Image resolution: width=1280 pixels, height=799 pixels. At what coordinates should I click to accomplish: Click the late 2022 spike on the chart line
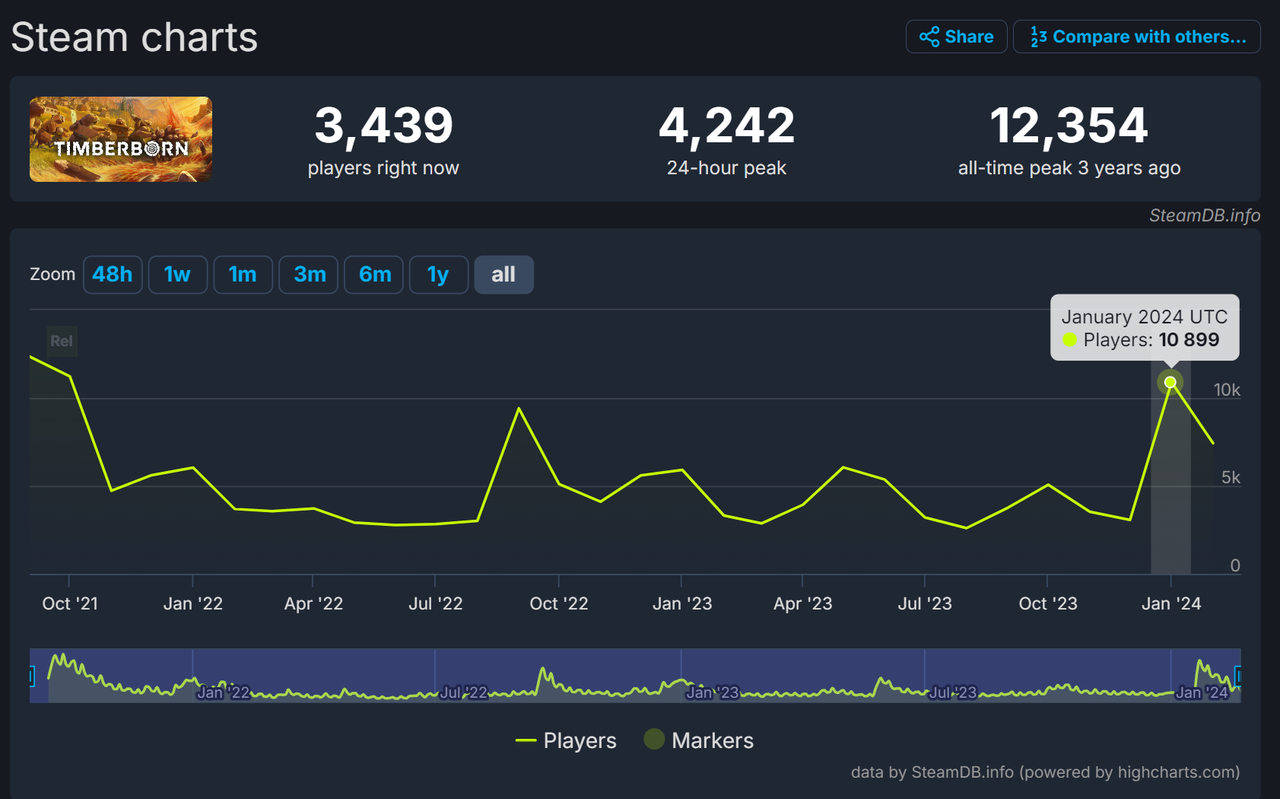click(x=518, y=408)
